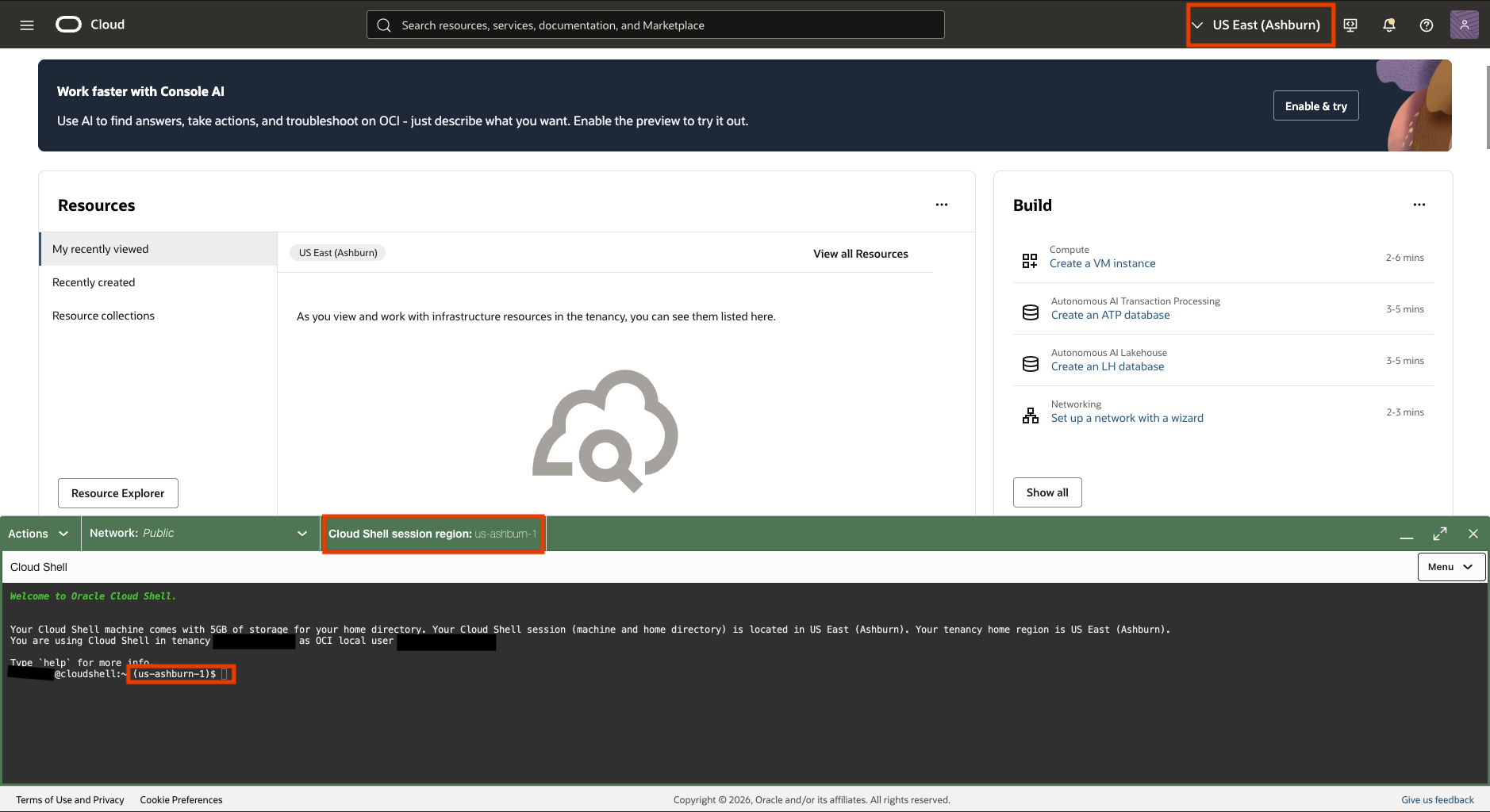Click the Oracle Cloud logo

pos(90,25)
